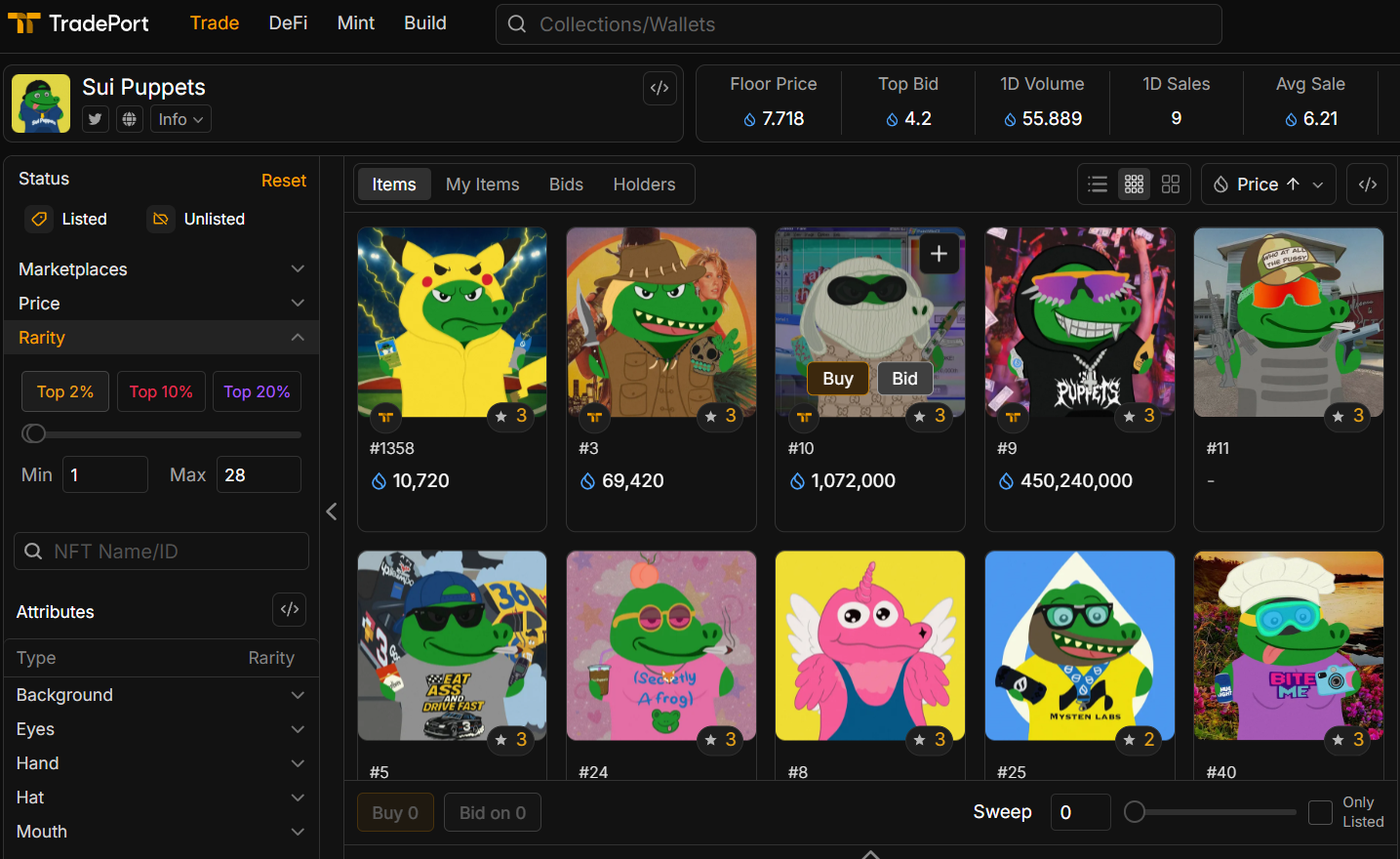Switch to list view layout
The height and width of the screenshot is (859, 1400).
pos(1098,184)
